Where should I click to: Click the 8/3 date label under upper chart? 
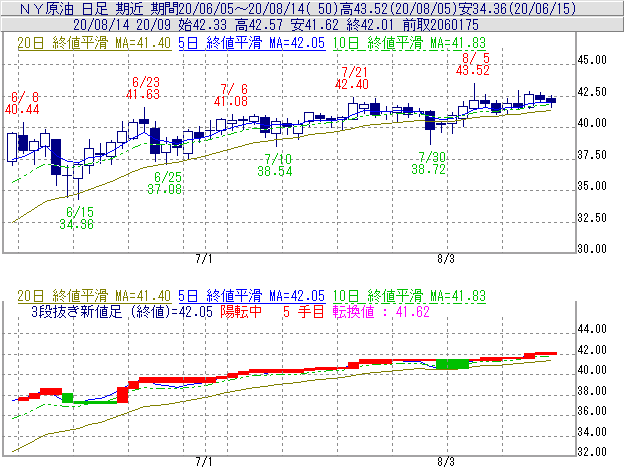click(446, 259)
